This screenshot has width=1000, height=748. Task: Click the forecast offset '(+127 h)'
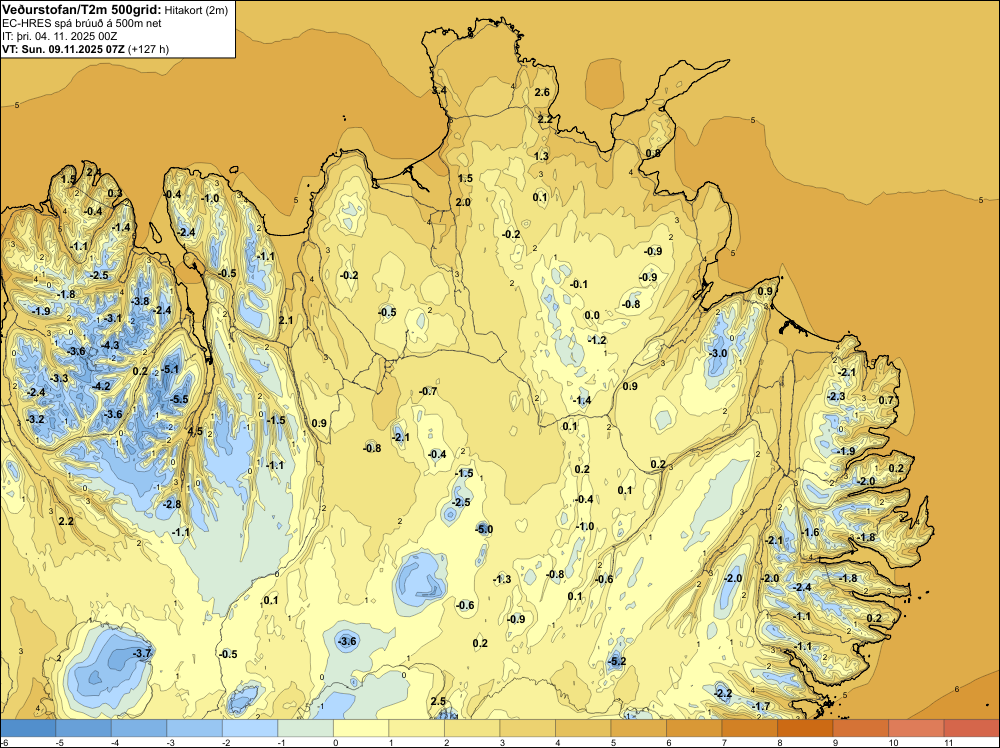[x=149, y=49]
